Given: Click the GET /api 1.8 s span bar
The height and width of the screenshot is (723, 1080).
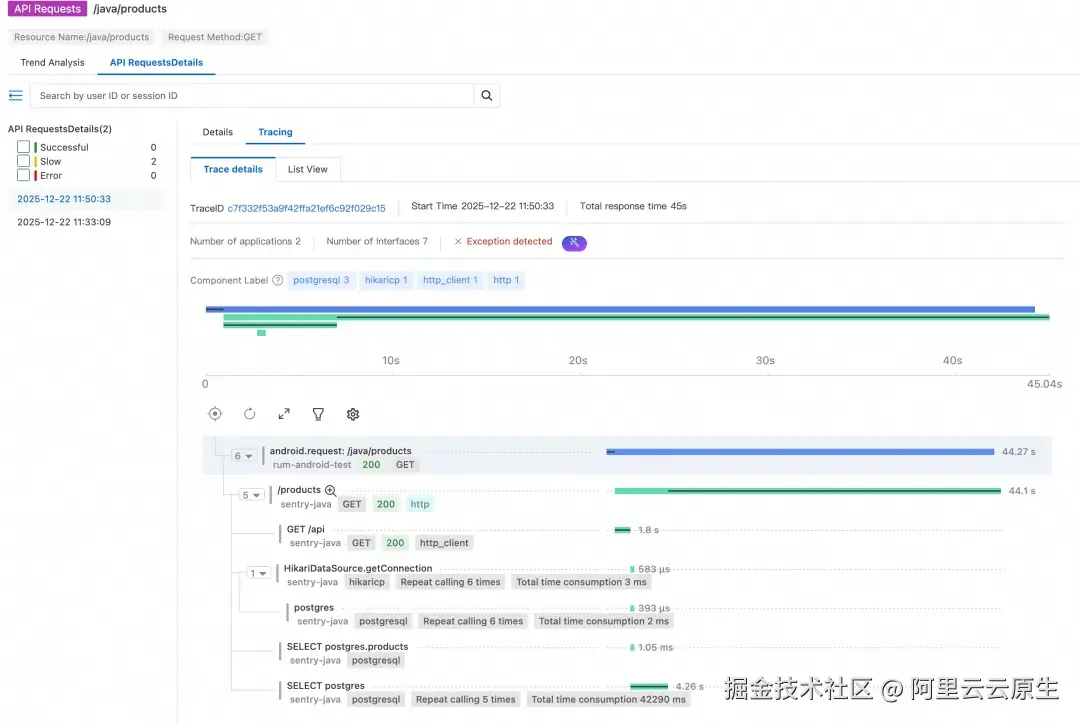Looking at the screenshot, I should click(623, 530).
